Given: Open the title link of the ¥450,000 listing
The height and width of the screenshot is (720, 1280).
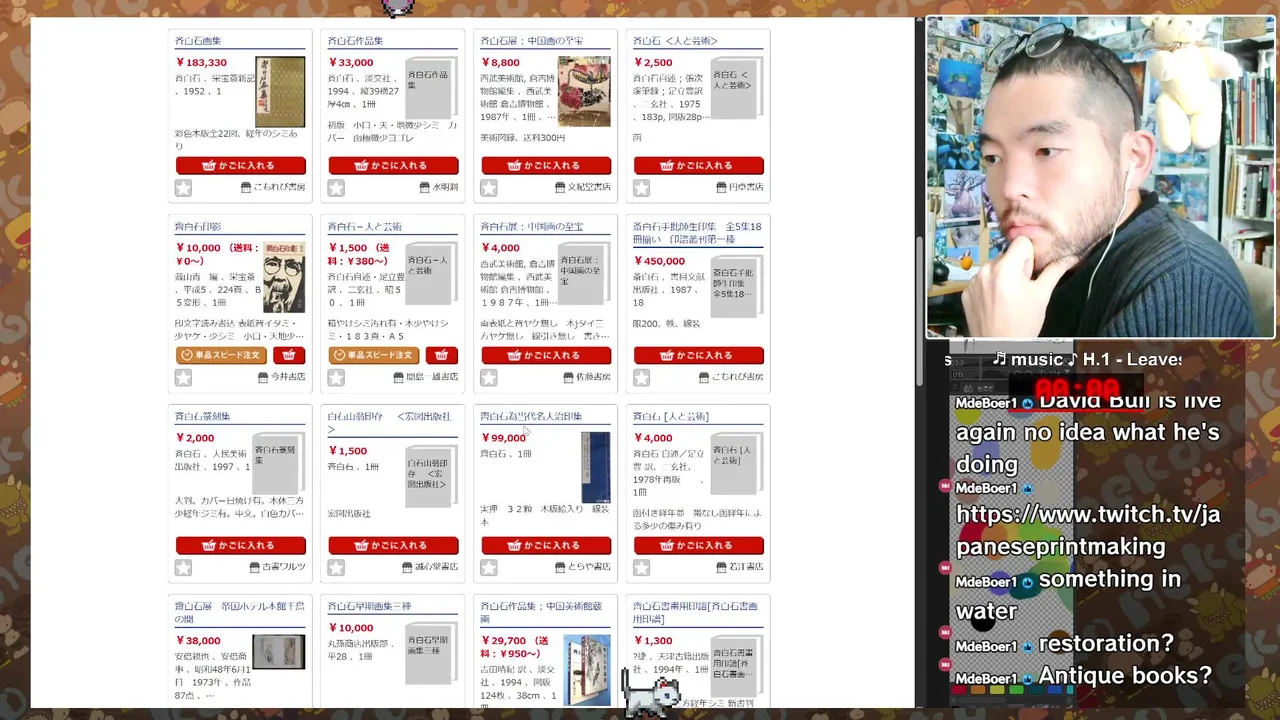Looking at the screenshot, I should click(697, 232).
